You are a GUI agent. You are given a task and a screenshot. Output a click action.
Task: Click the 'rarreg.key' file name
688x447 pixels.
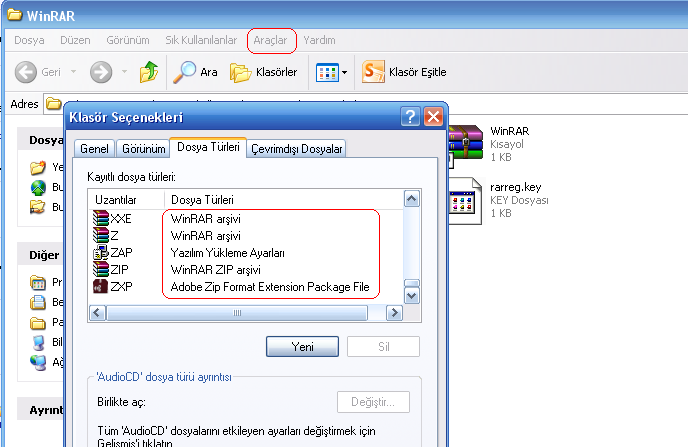(516, 187)
